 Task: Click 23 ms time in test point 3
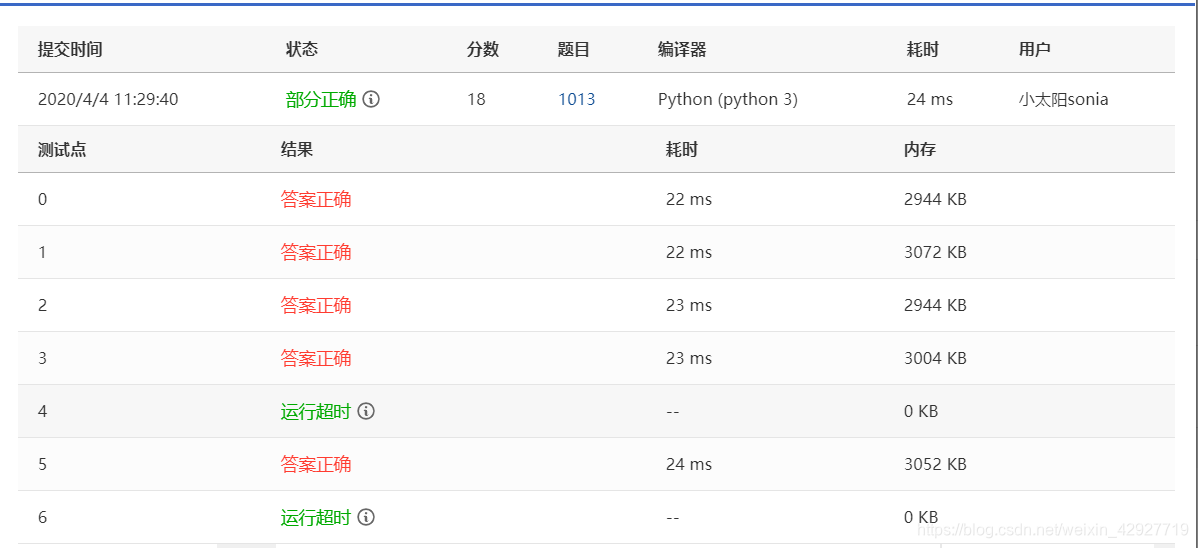coord(688,358)
